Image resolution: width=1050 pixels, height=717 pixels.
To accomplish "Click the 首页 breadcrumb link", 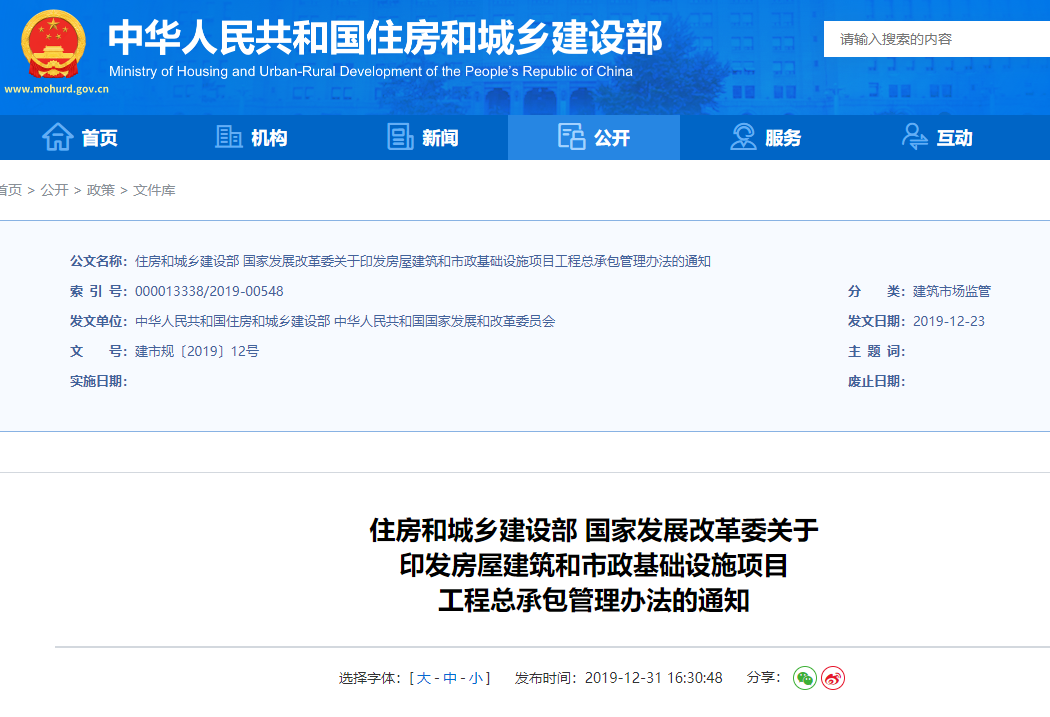I will (x=10, y=189).
